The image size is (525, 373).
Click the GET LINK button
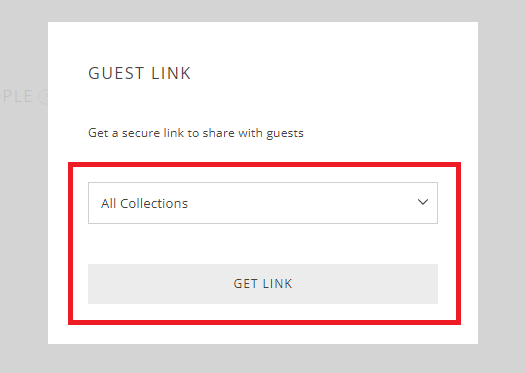pyautogui.click(x=263, y=284)
